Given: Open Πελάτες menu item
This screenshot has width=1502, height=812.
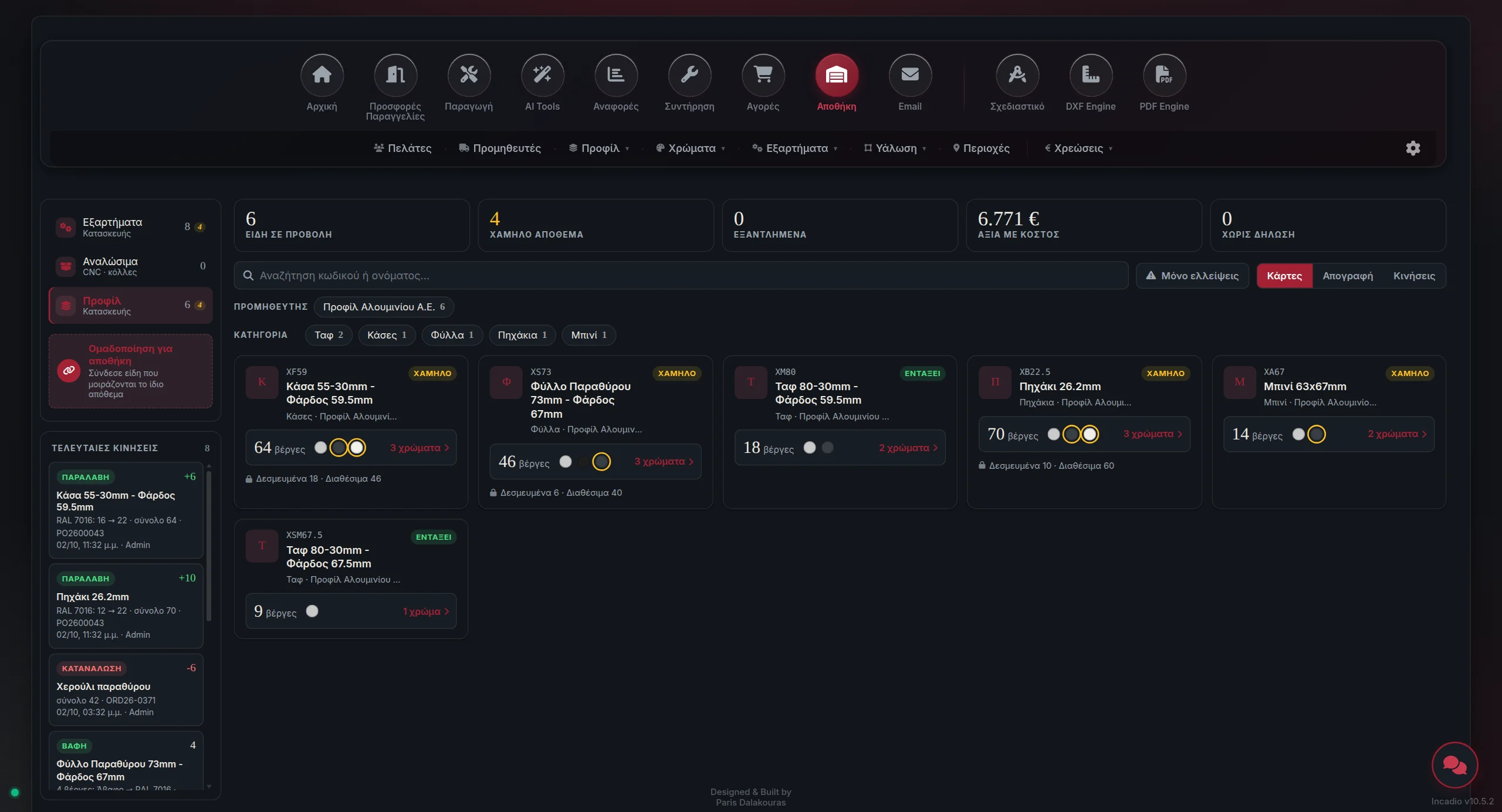Looking at the screenshot, I should (403, 148).
